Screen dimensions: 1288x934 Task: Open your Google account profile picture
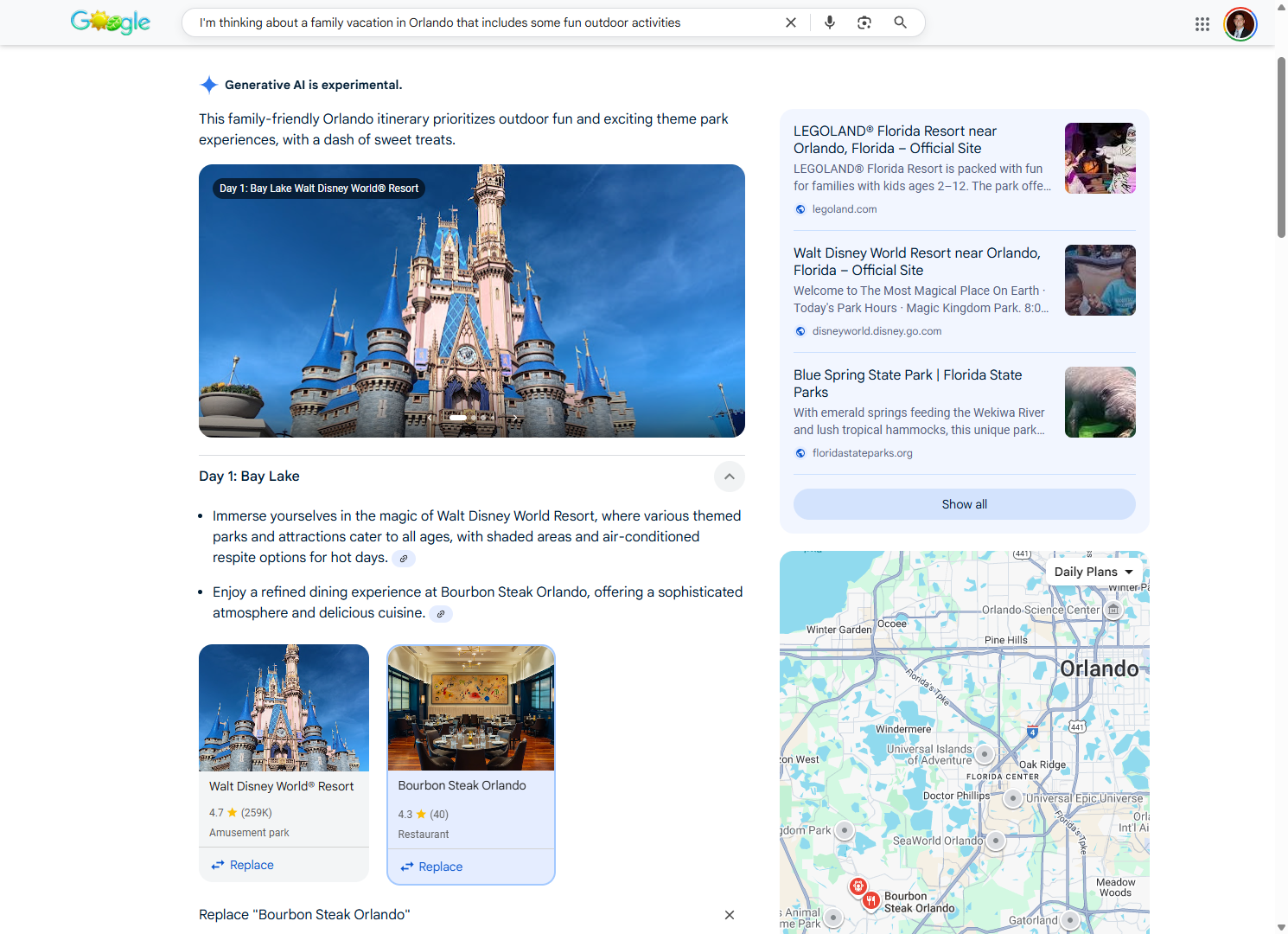(x=1240, y=23)
